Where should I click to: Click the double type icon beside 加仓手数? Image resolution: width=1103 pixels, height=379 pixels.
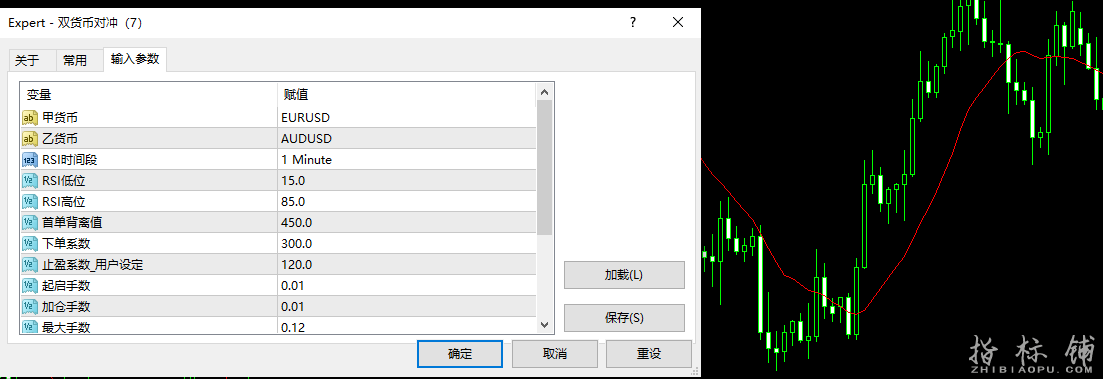pos(30,307)
